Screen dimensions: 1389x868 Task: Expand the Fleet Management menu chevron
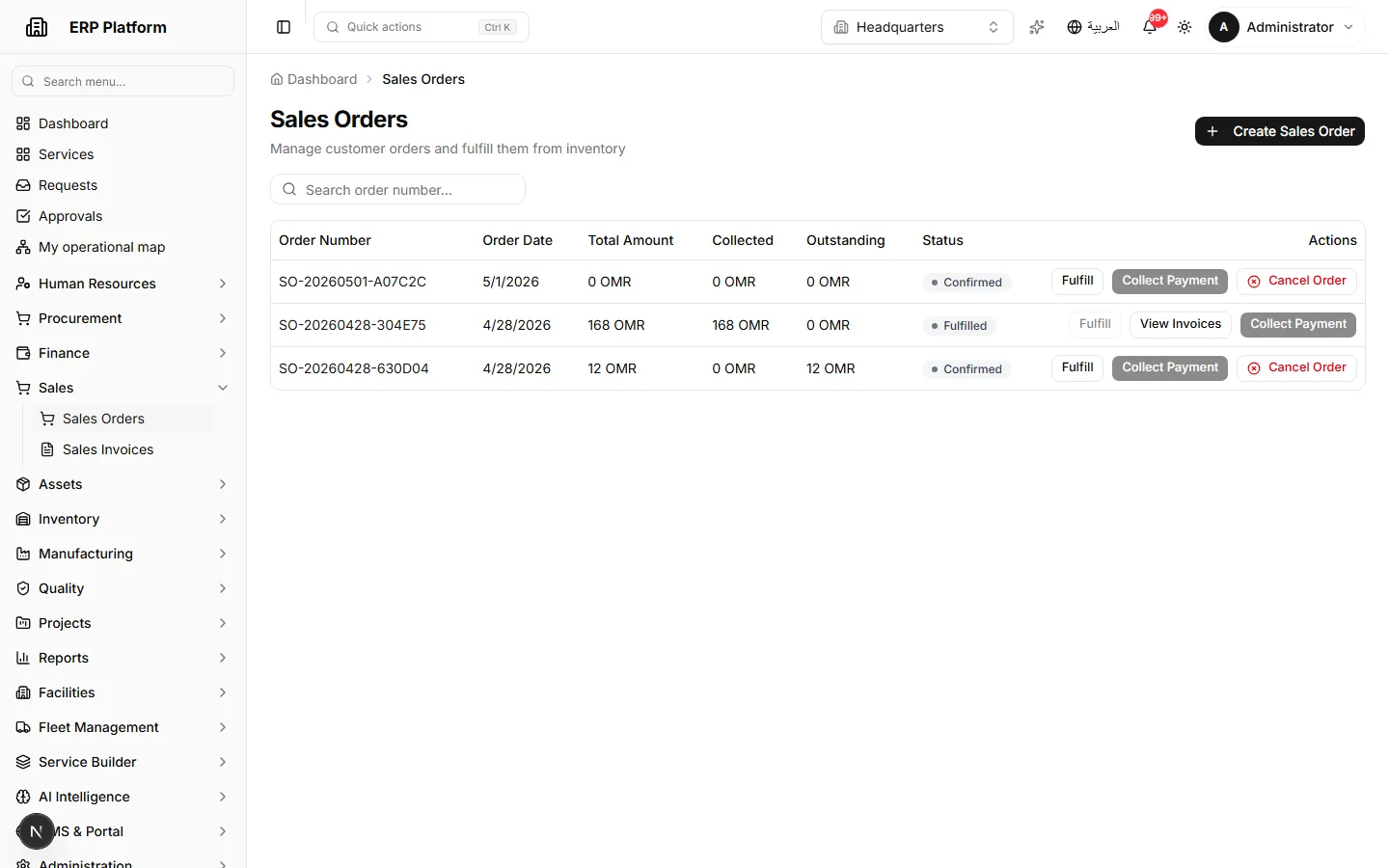pos(223,727)
